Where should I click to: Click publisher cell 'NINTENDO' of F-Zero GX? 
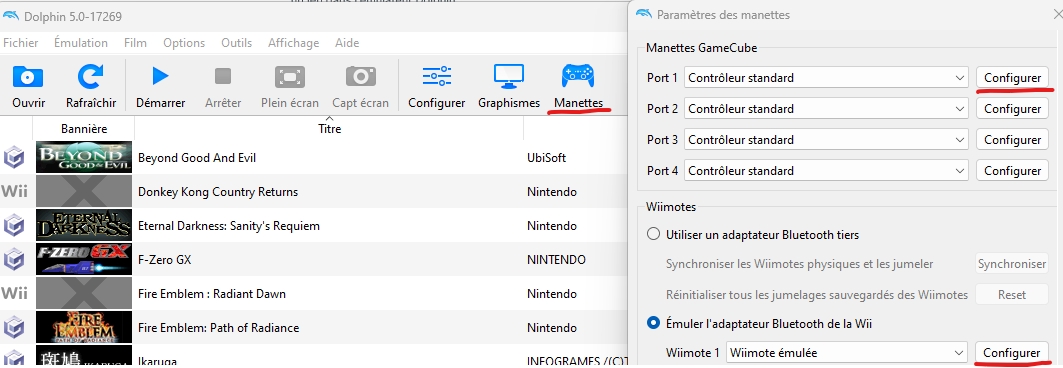tap(556, 260)
